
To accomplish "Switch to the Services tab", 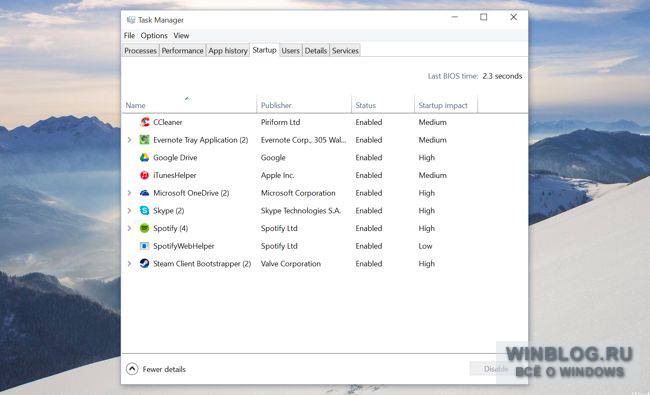I will (345, 51).
